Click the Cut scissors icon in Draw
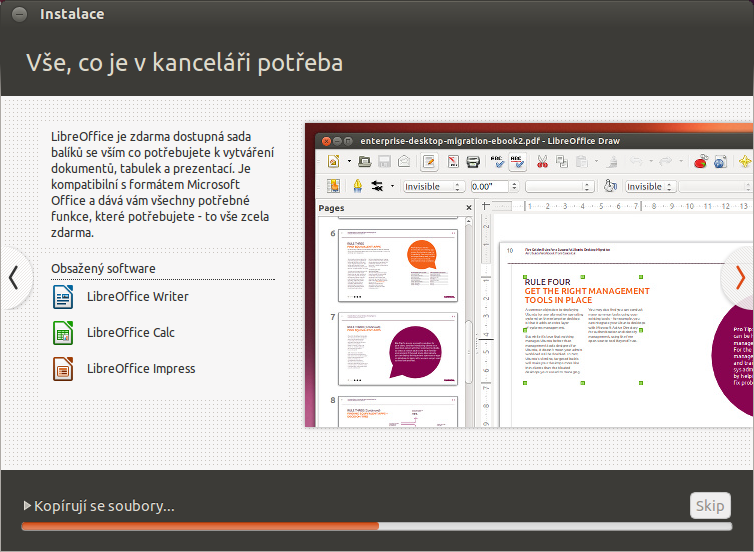 tap(542, 162)
